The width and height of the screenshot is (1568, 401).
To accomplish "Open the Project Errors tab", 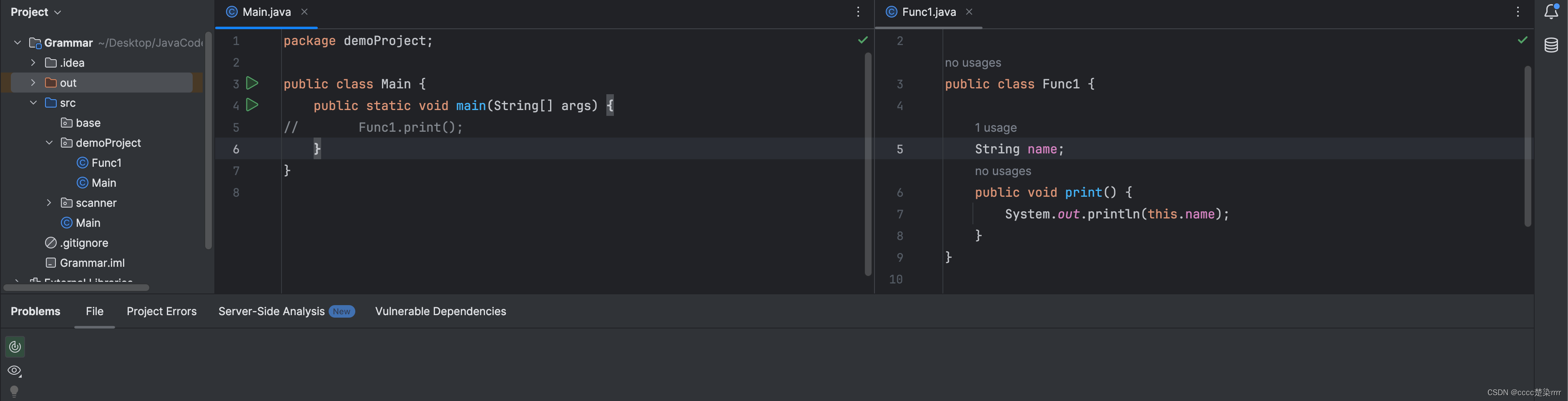I will click(161, 311).
